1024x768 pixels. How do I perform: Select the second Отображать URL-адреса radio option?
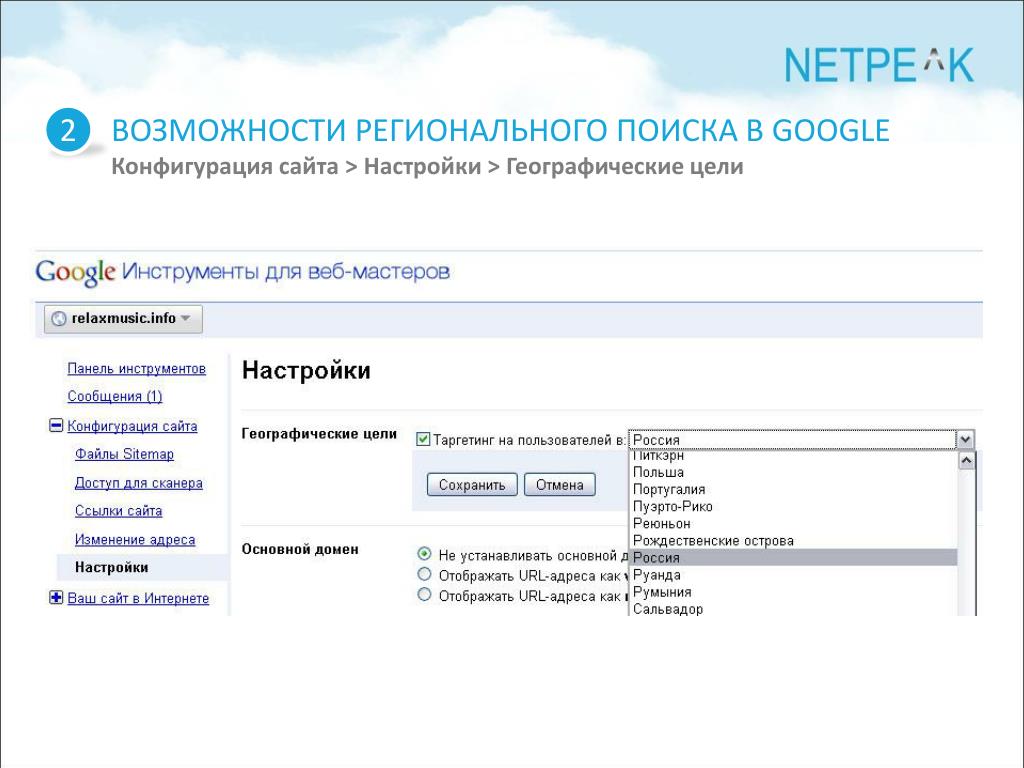pos(424,595)
